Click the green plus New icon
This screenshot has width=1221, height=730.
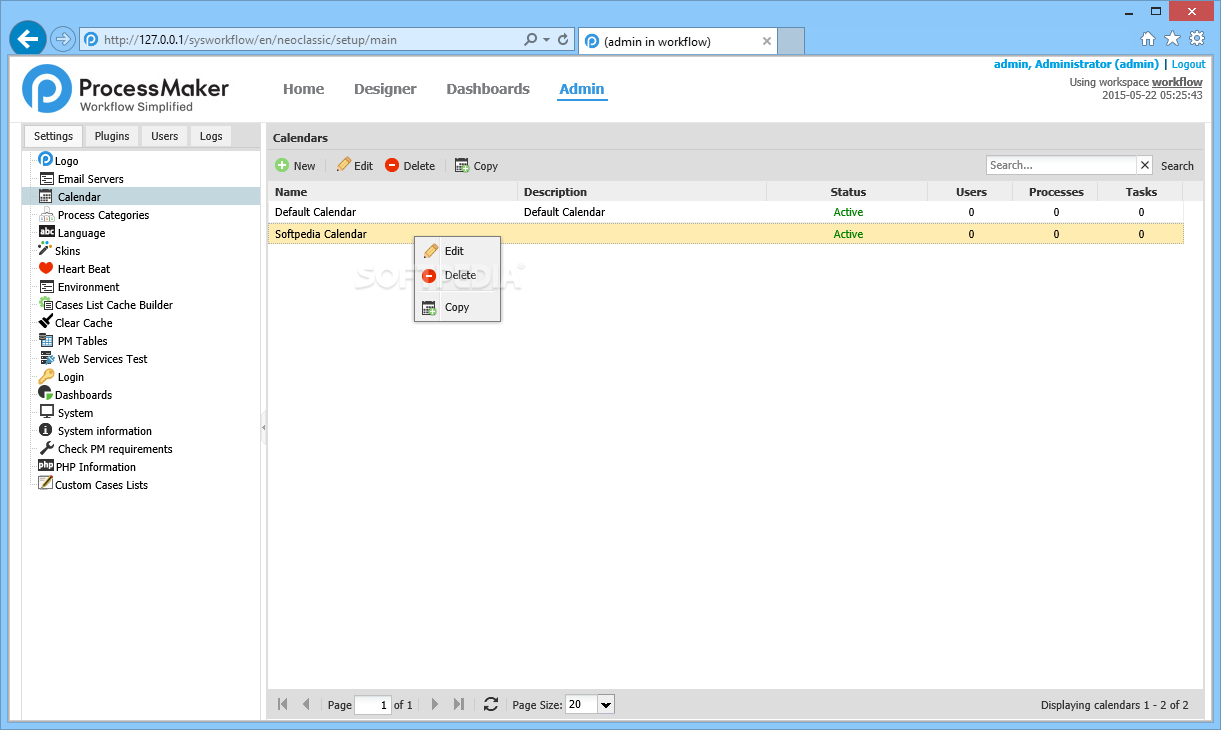[282, 165]
